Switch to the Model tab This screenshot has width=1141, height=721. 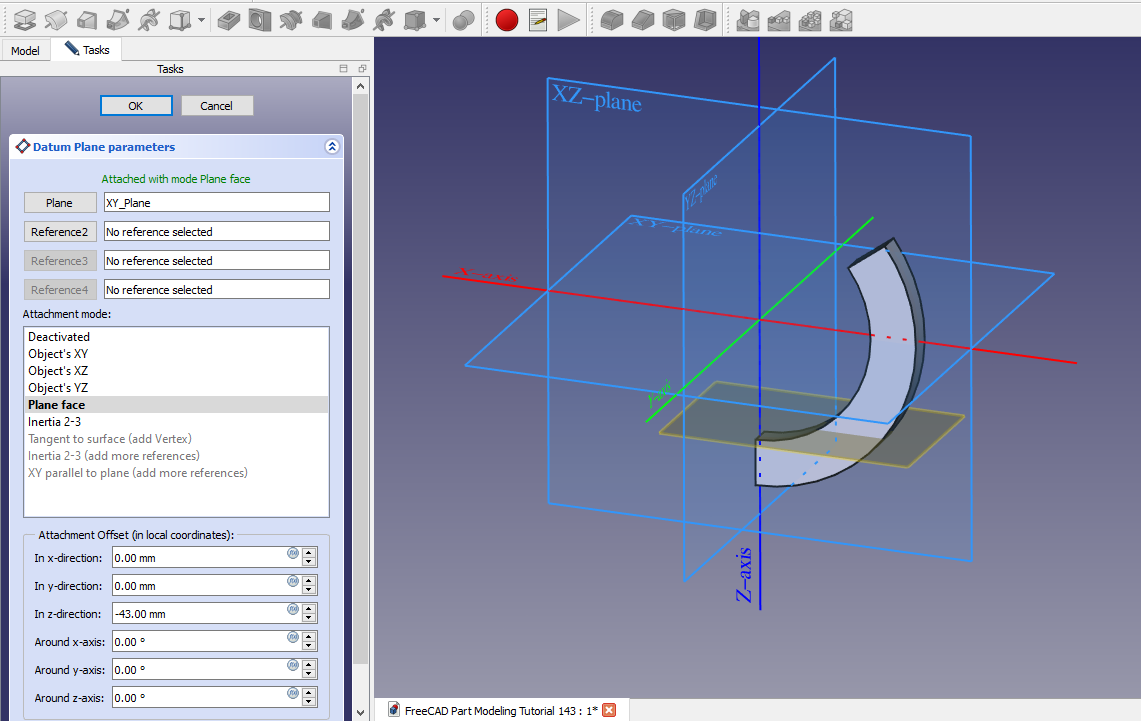pyautogui.click(x=25, y=50)
